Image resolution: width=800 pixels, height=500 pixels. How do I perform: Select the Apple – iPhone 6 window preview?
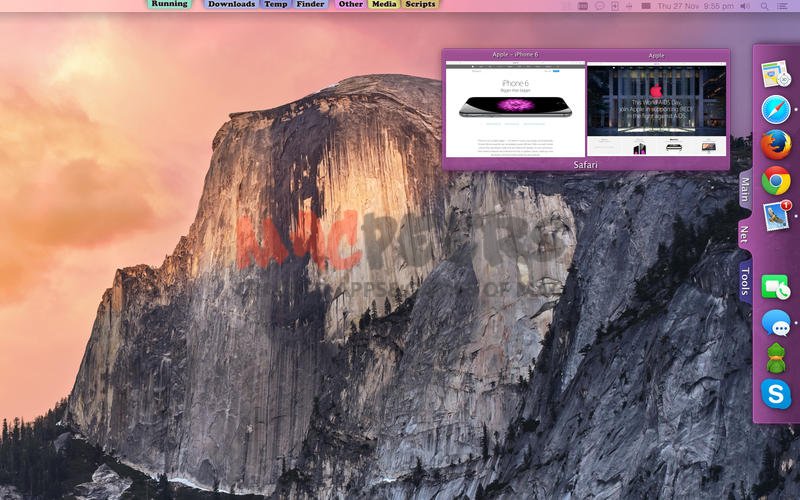click(x=515, y=109)
